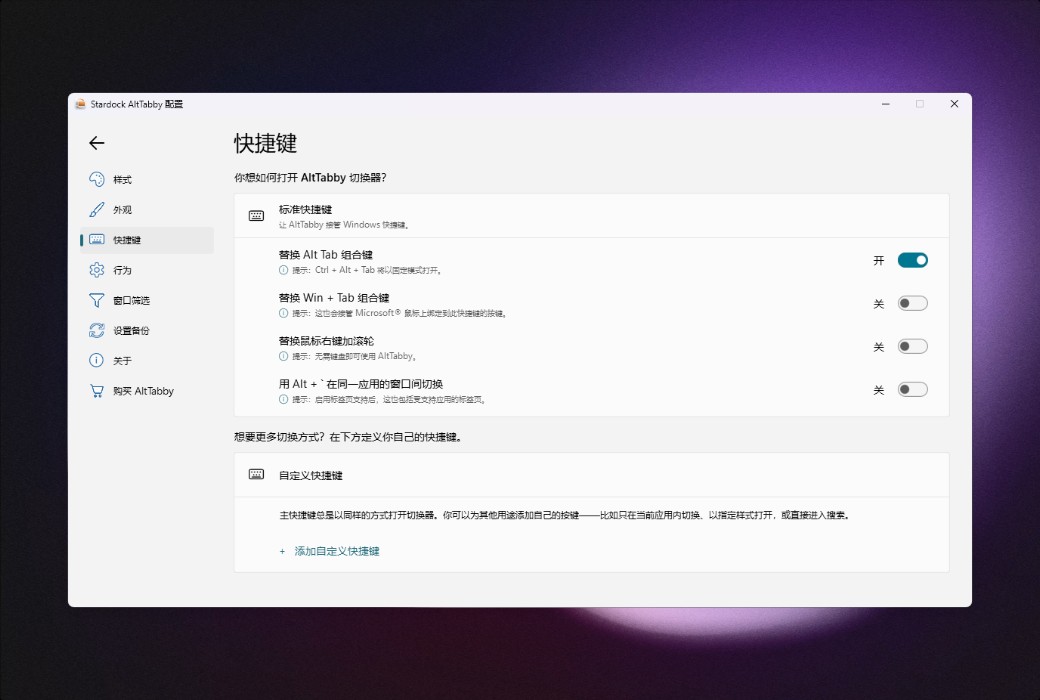Click info icon under 替换 Alt Tab 组合键
Image resolution: width=1040 pixels, height=700 pixels.
tap(283, 270)
